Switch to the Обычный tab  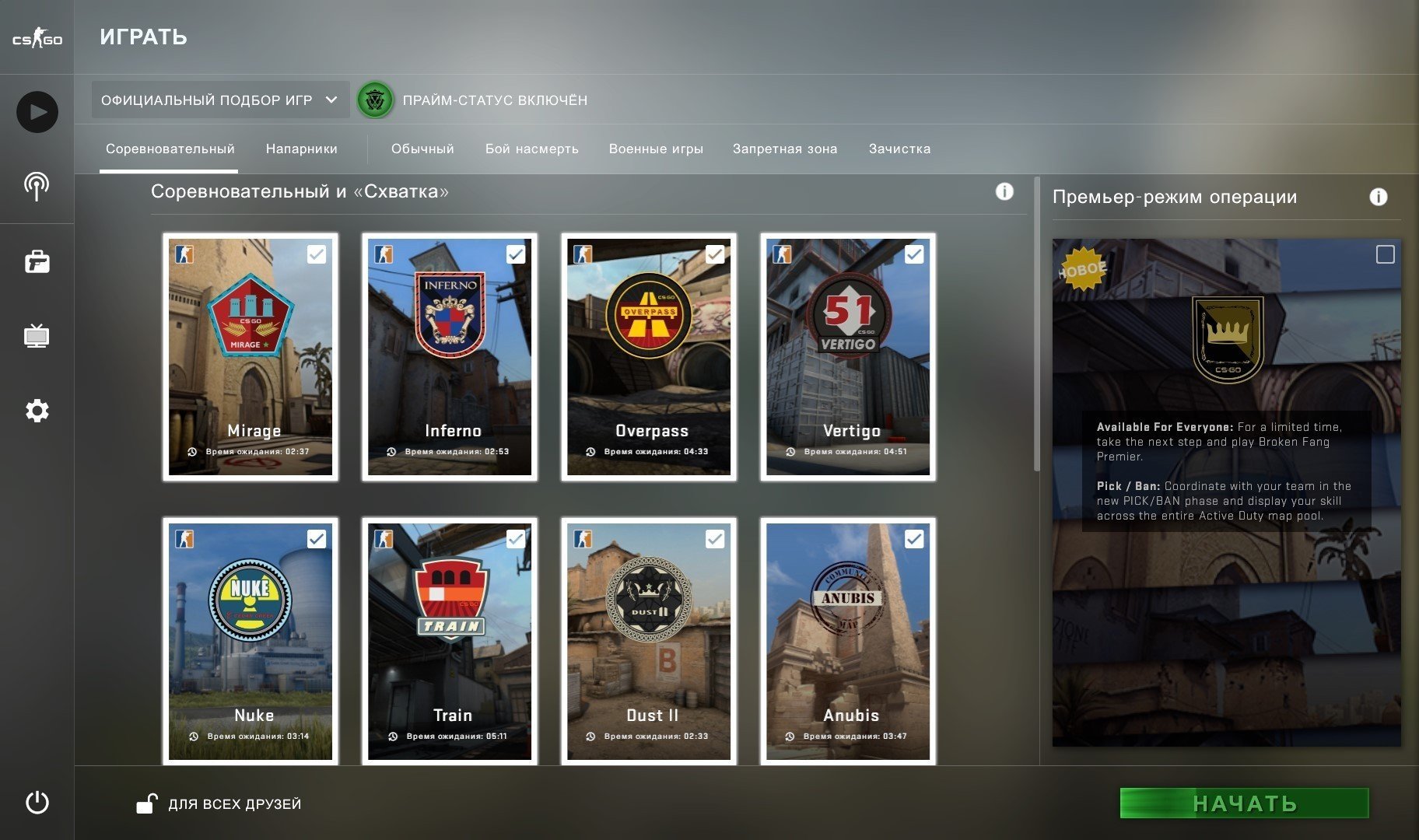[x=422, y=149]
